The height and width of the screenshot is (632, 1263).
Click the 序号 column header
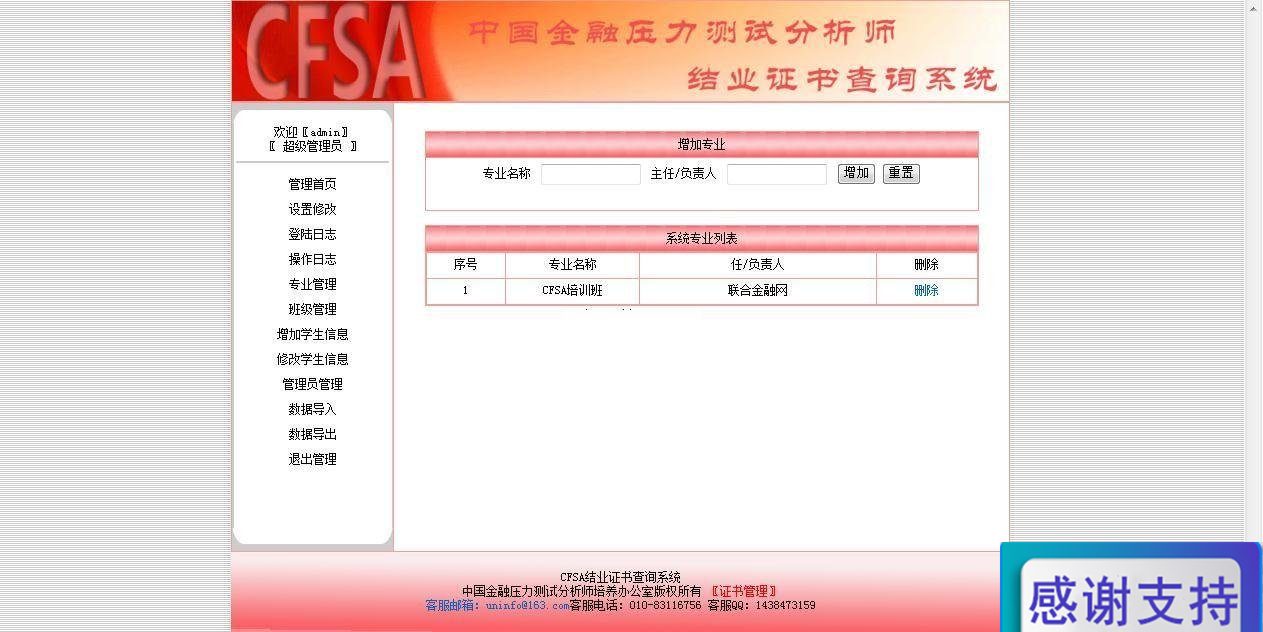465,264
